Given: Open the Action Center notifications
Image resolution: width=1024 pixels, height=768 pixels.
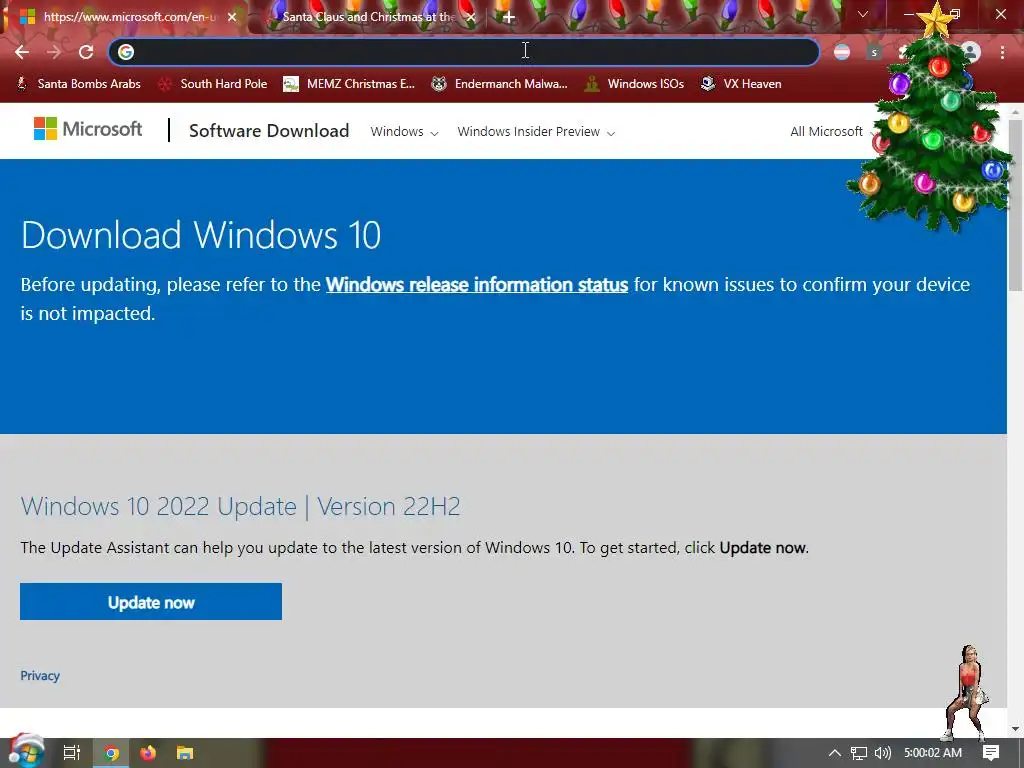Looking at the screenshot, I should click(x=991, y=753).
